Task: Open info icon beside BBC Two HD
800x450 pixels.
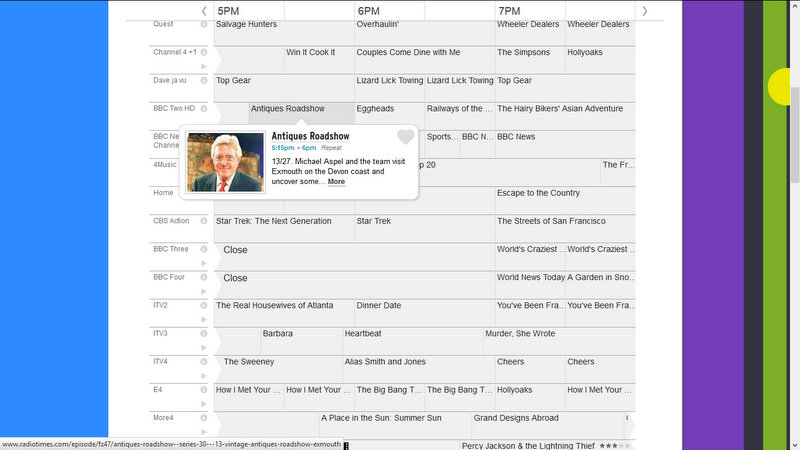Action: point(204,108)
